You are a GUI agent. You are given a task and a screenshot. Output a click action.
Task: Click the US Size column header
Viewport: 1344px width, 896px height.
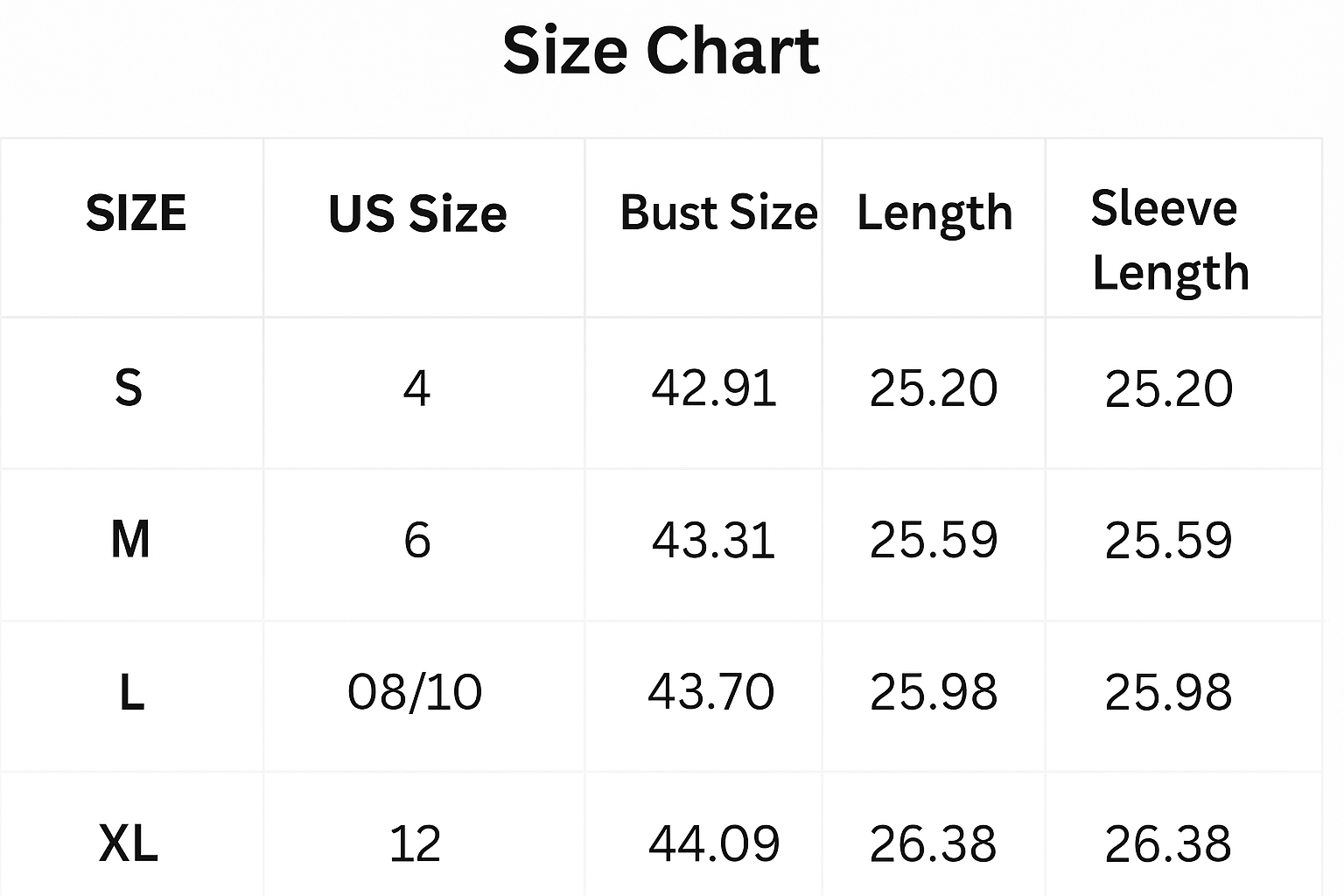(x=417, y=213)
